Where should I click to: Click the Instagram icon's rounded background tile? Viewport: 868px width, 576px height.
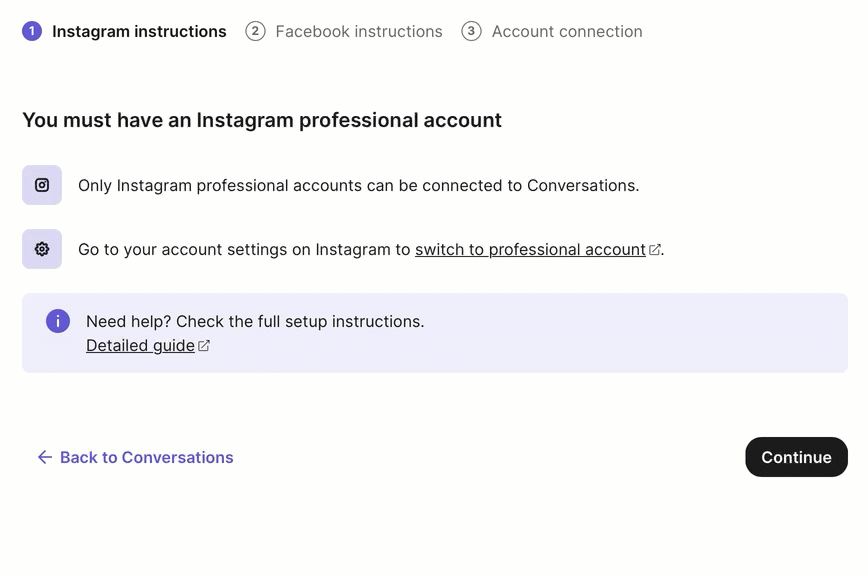coord(41,185)
